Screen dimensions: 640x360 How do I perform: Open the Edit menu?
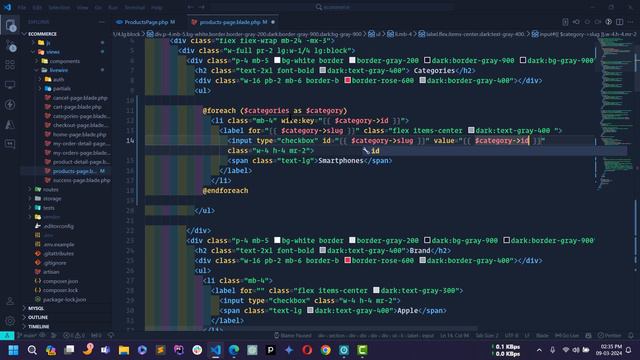37,7
